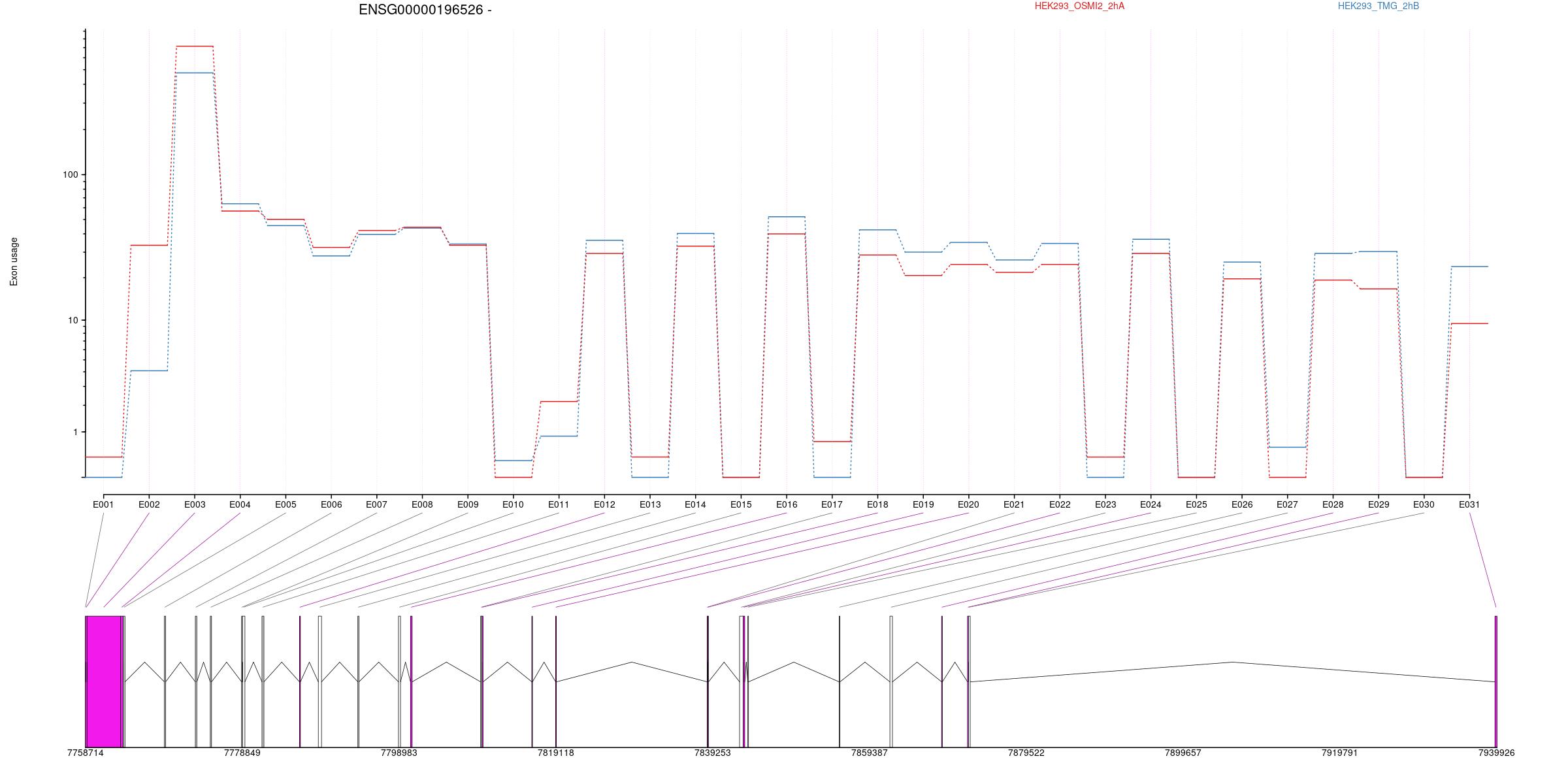Screen dimensions: 1568x784
Task: Click the blue E031 usage segment
Action: [1470, 267]
